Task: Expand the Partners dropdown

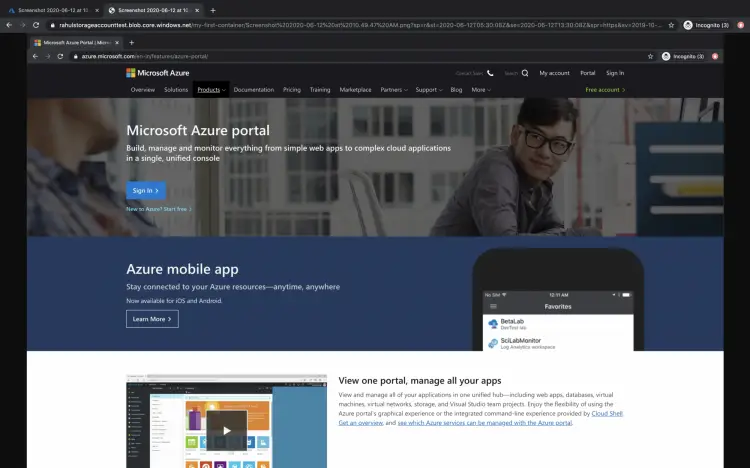Action: [394, 89]
